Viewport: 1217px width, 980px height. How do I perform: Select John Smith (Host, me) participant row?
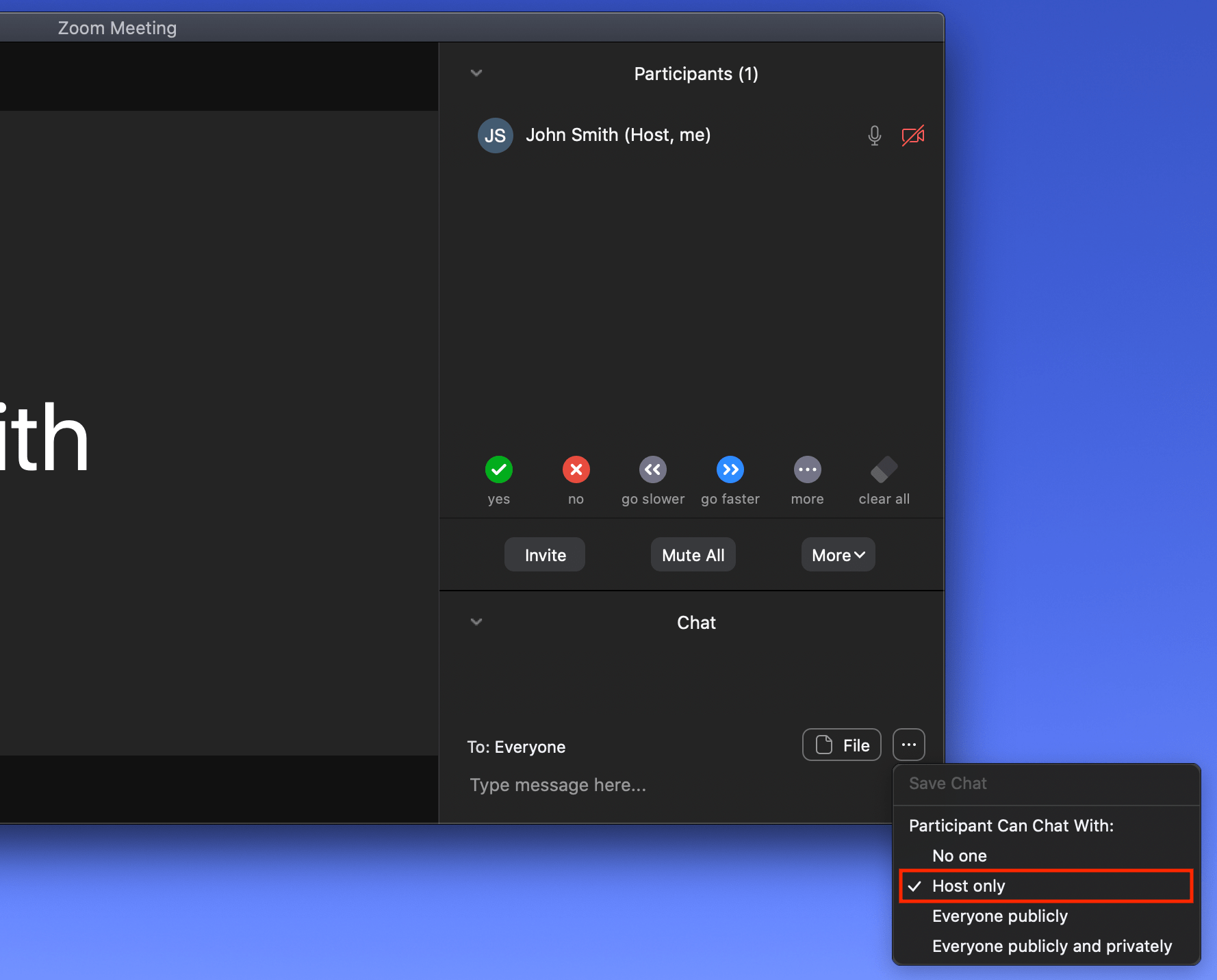tap(692, 136)
